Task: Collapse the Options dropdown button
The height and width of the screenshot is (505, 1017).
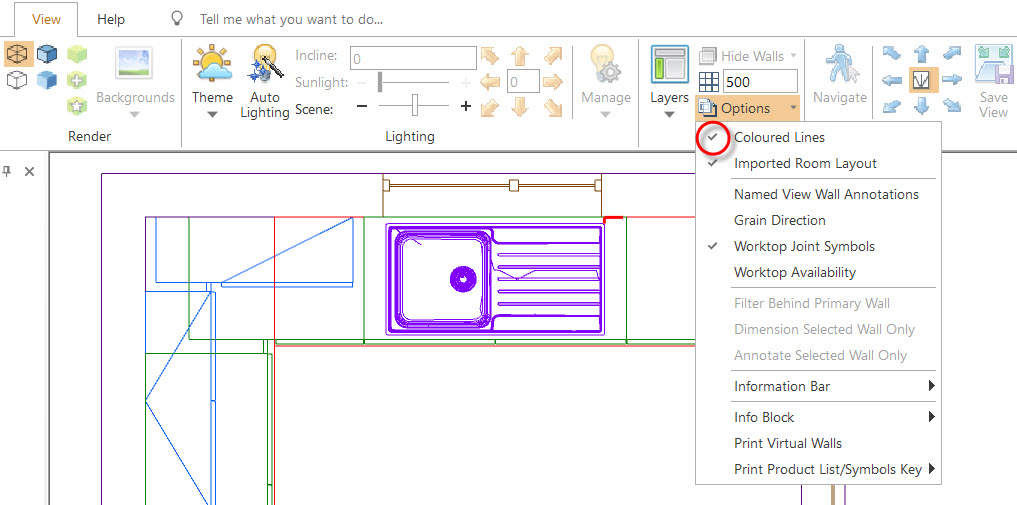Action: (747, 108)
